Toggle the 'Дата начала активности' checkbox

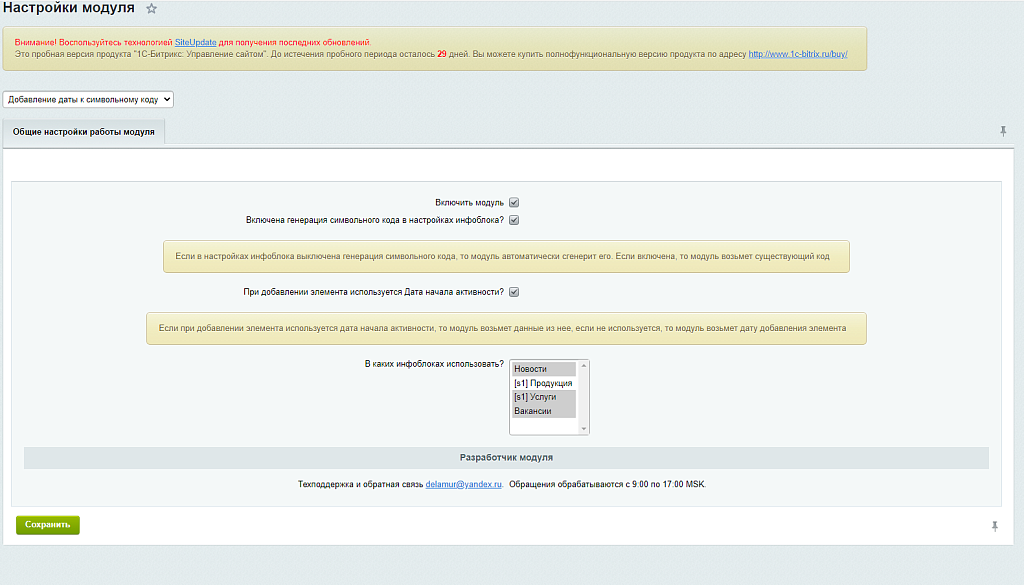(514, 292)
